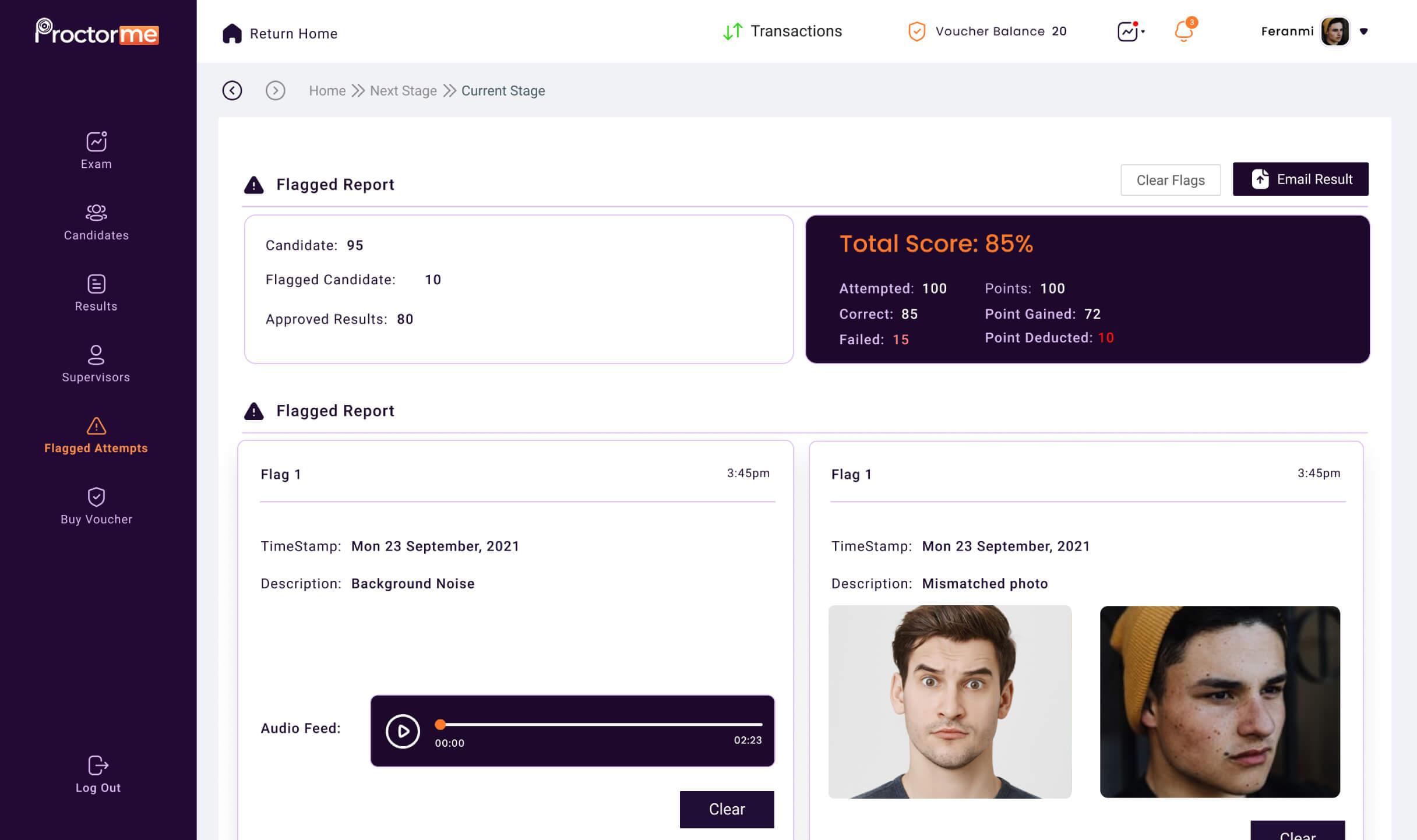This screenshot has width=1417, height=840.
Task: Open the Candidates menu label
Action: coord(96,235)
